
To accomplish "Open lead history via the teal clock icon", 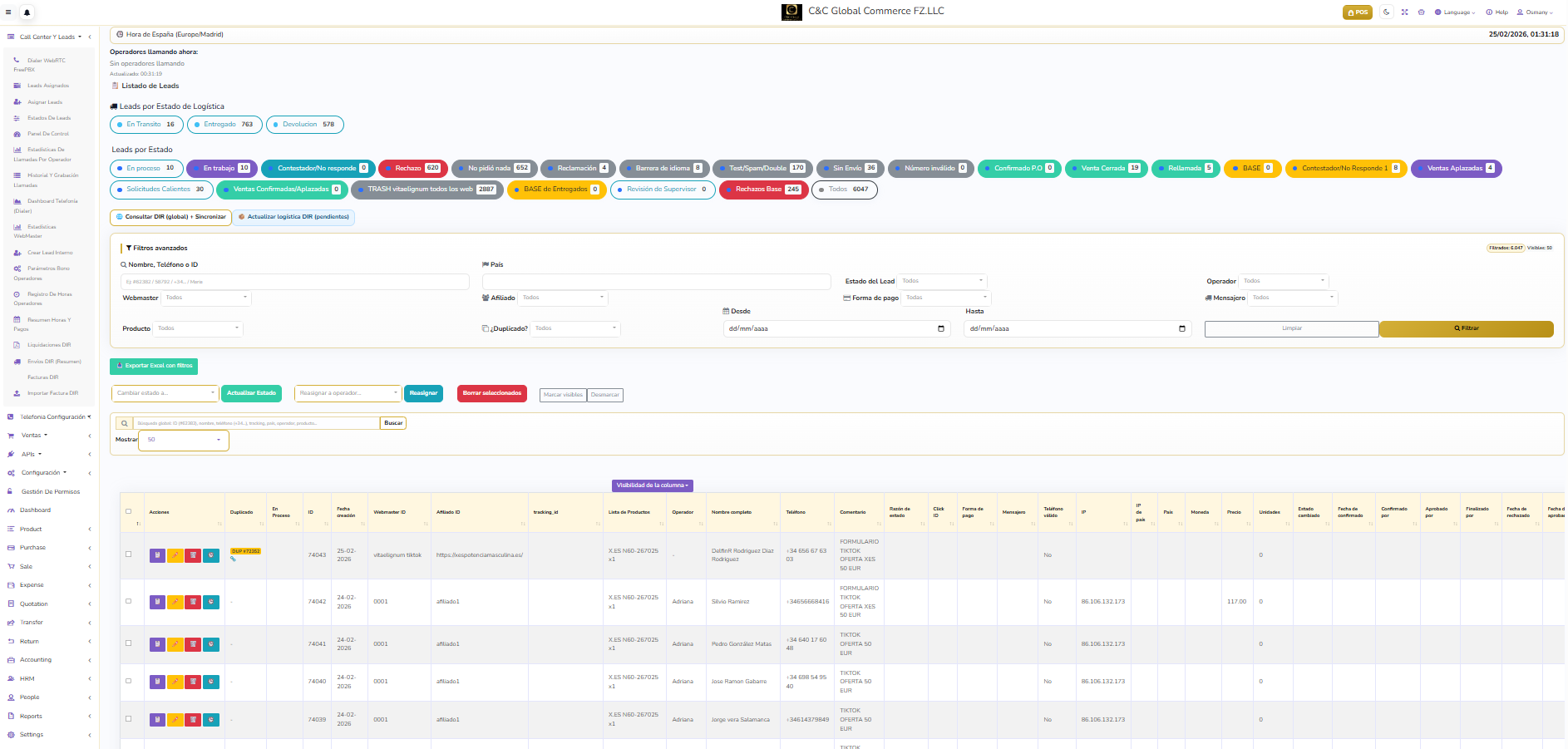I will point(212,555).
